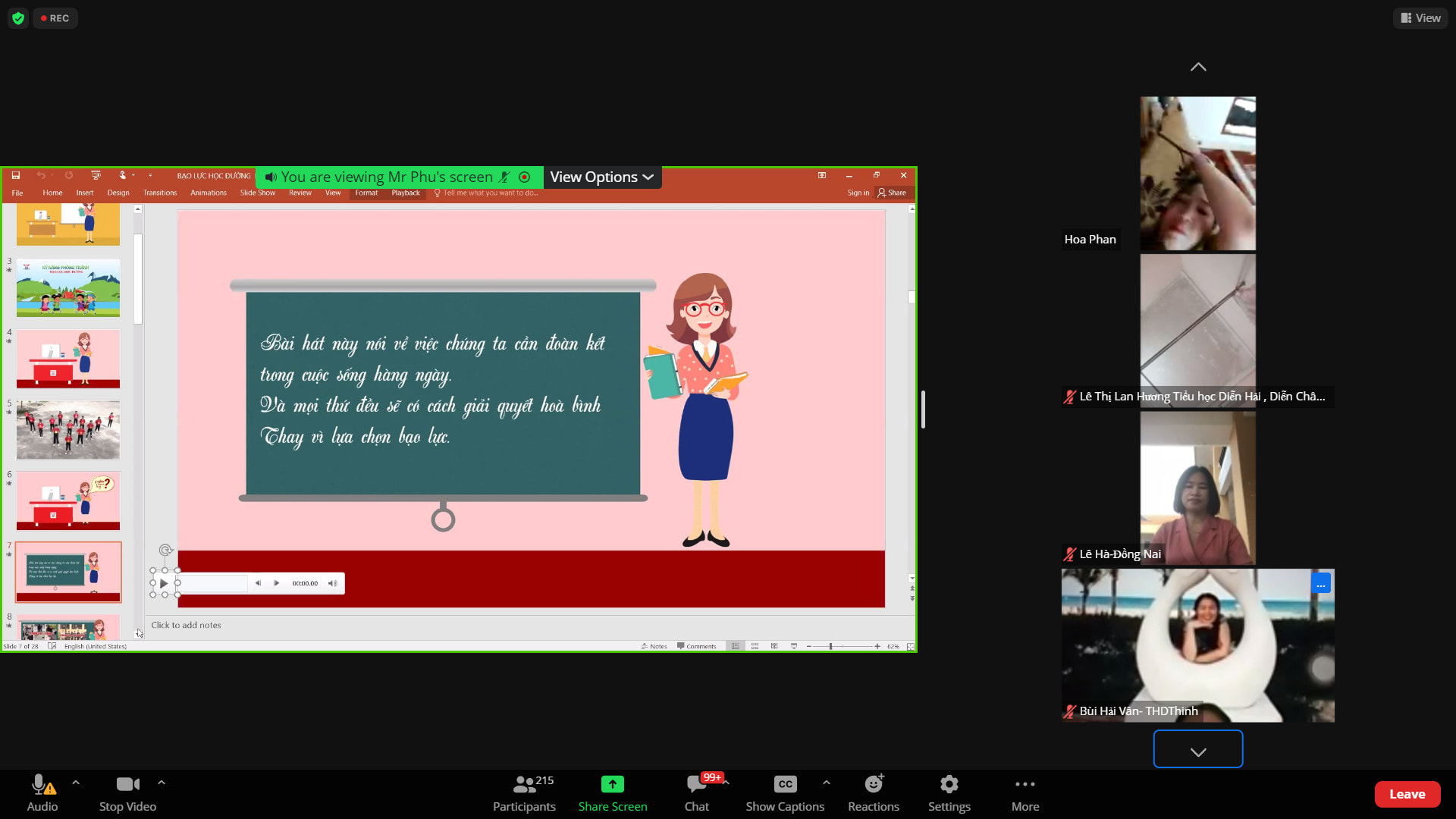Click the audio volume speaker icon
Screen dimensions: 1456x819
pyautogui.click(x=332, y=583)
